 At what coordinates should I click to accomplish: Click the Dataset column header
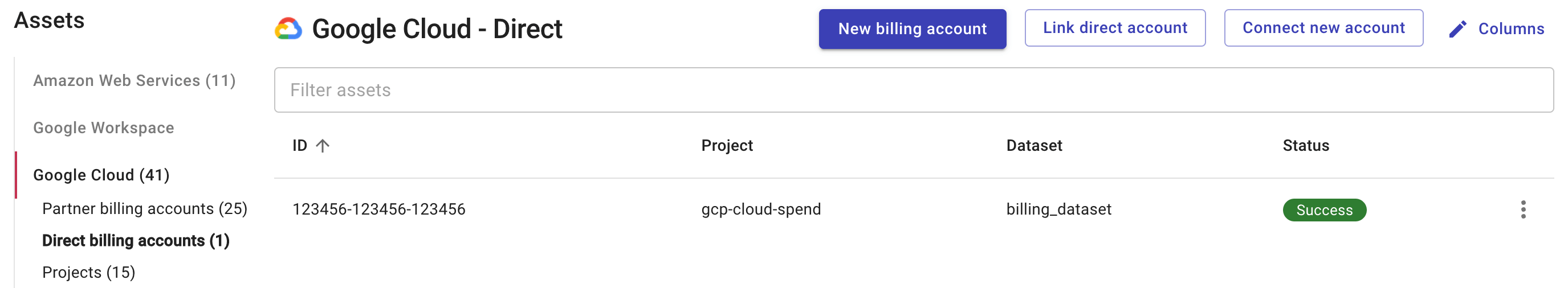pos(1033,146)
